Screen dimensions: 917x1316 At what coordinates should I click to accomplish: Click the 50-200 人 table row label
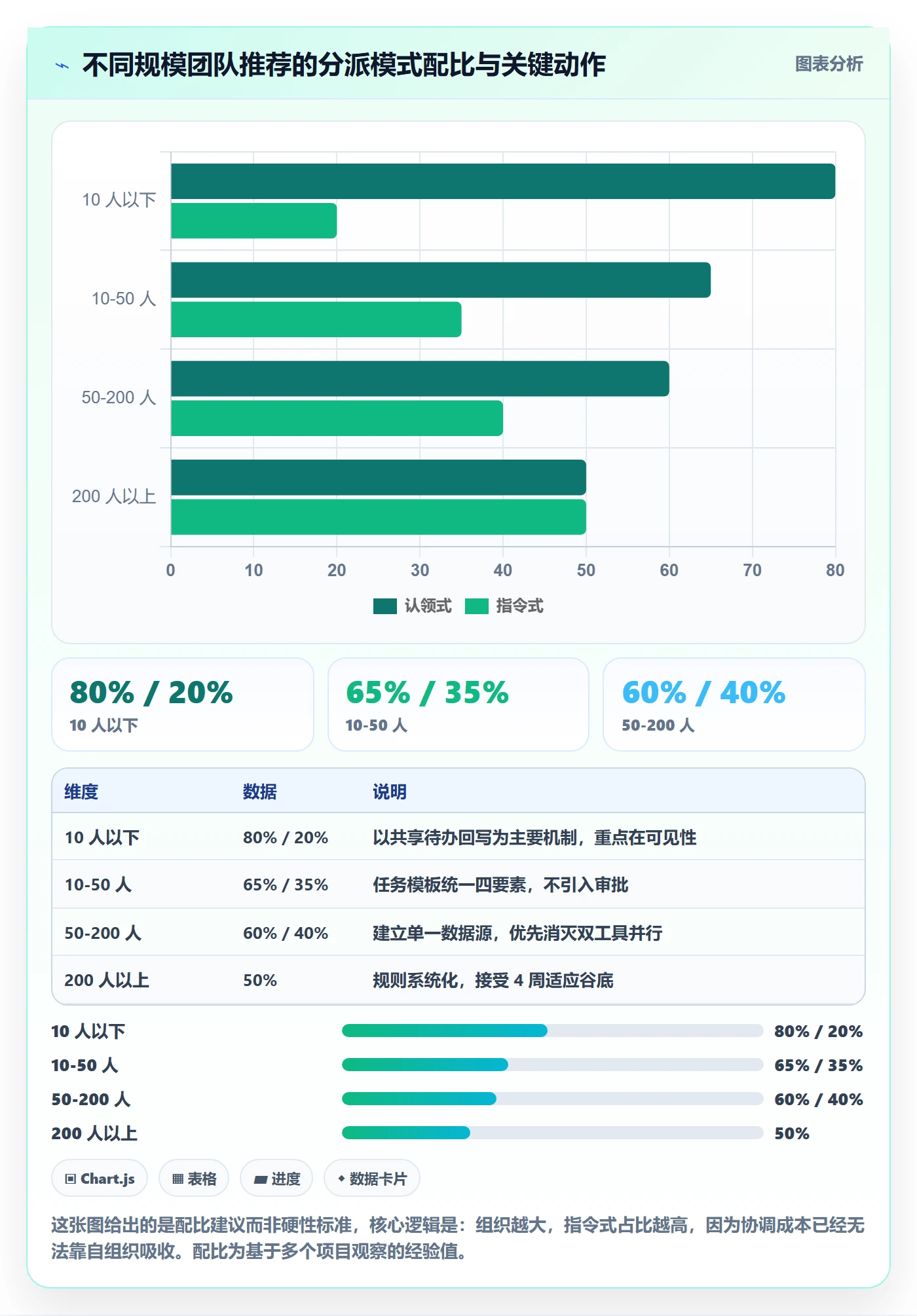point(103,933)
